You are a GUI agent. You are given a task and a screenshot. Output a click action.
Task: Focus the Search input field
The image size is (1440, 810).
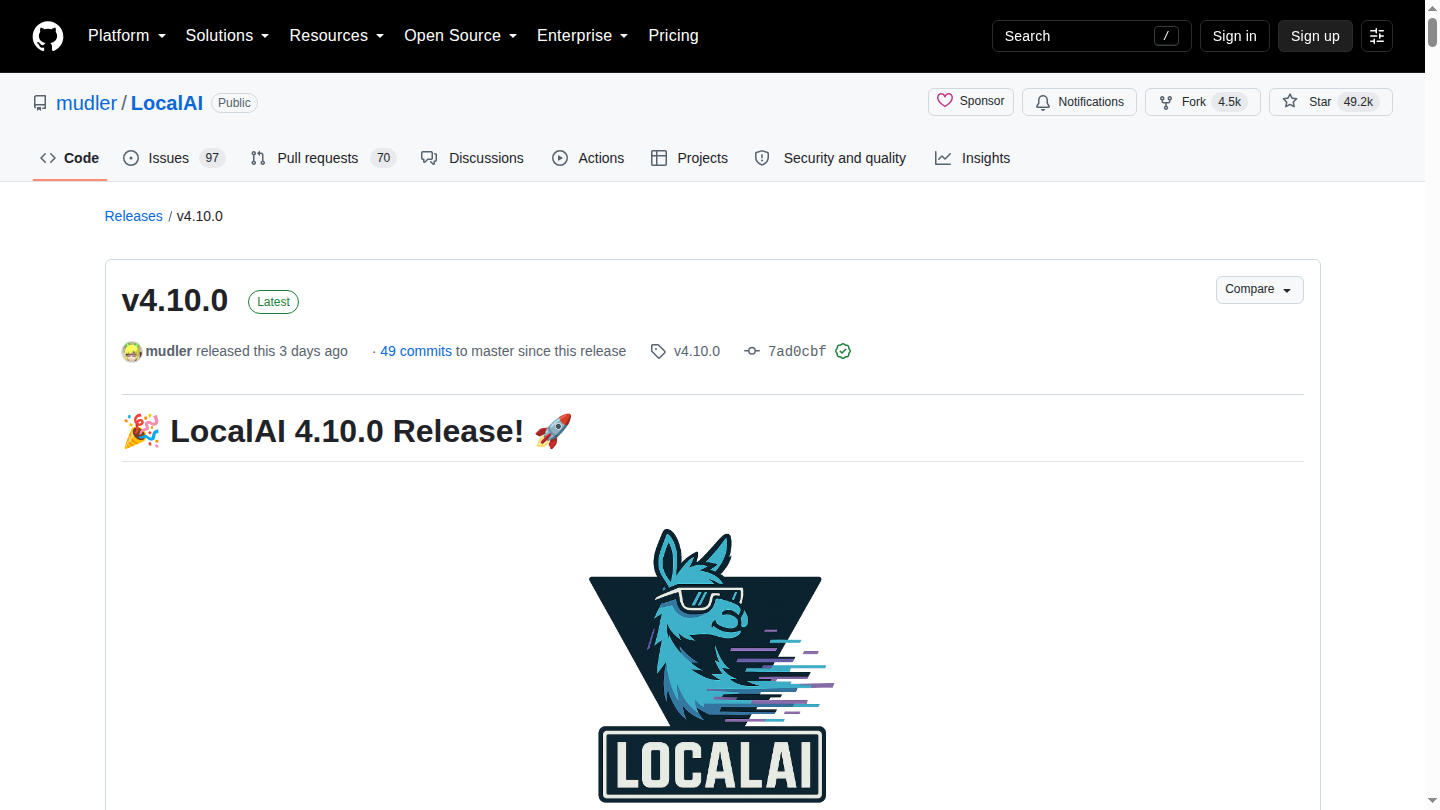(x=1092, y=36)
